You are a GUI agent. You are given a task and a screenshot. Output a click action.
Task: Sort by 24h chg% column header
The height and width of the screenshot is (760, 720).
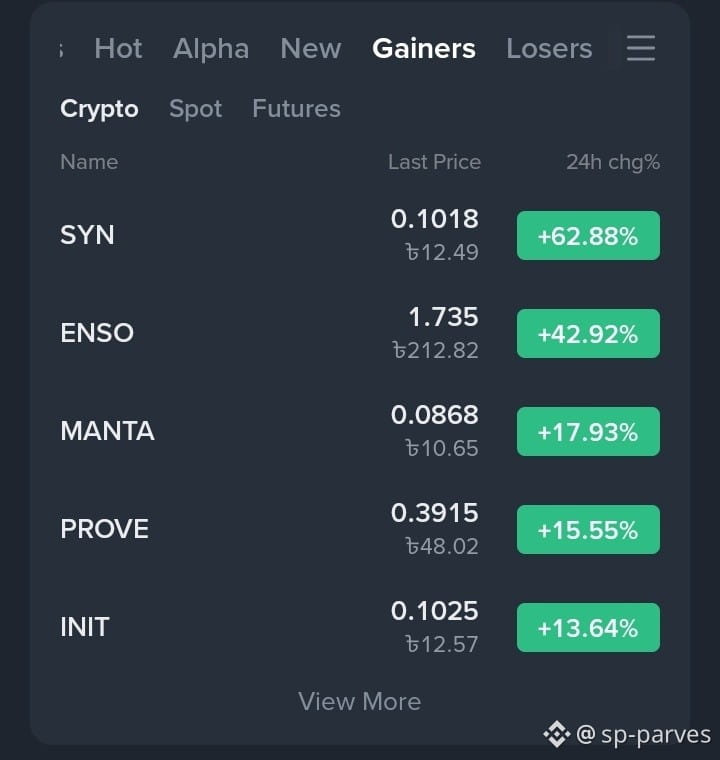[x=613, y=162]
